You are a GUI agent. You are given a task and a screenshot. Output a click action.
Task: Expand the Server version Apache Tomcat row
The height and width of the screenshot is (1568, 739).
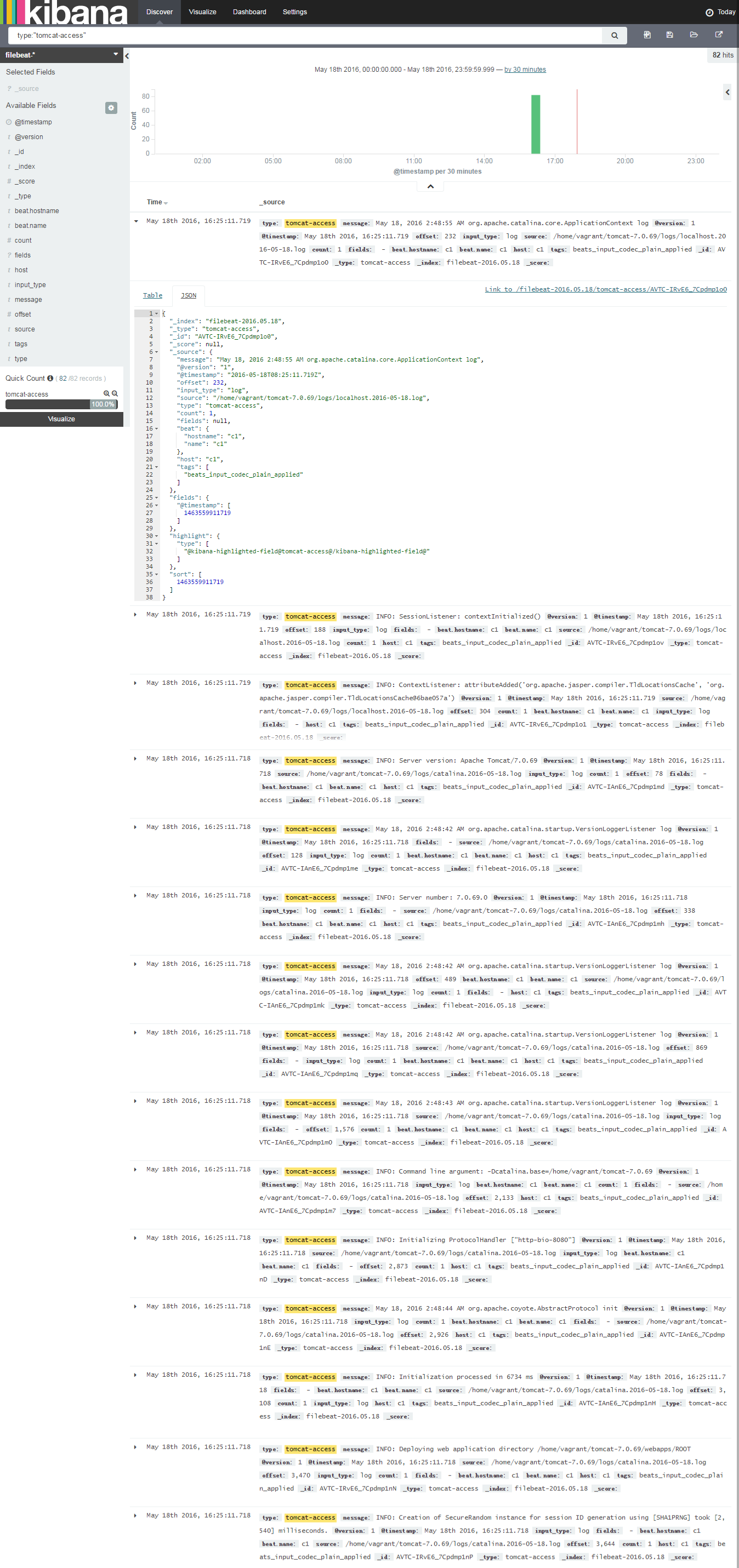(136, 758)
